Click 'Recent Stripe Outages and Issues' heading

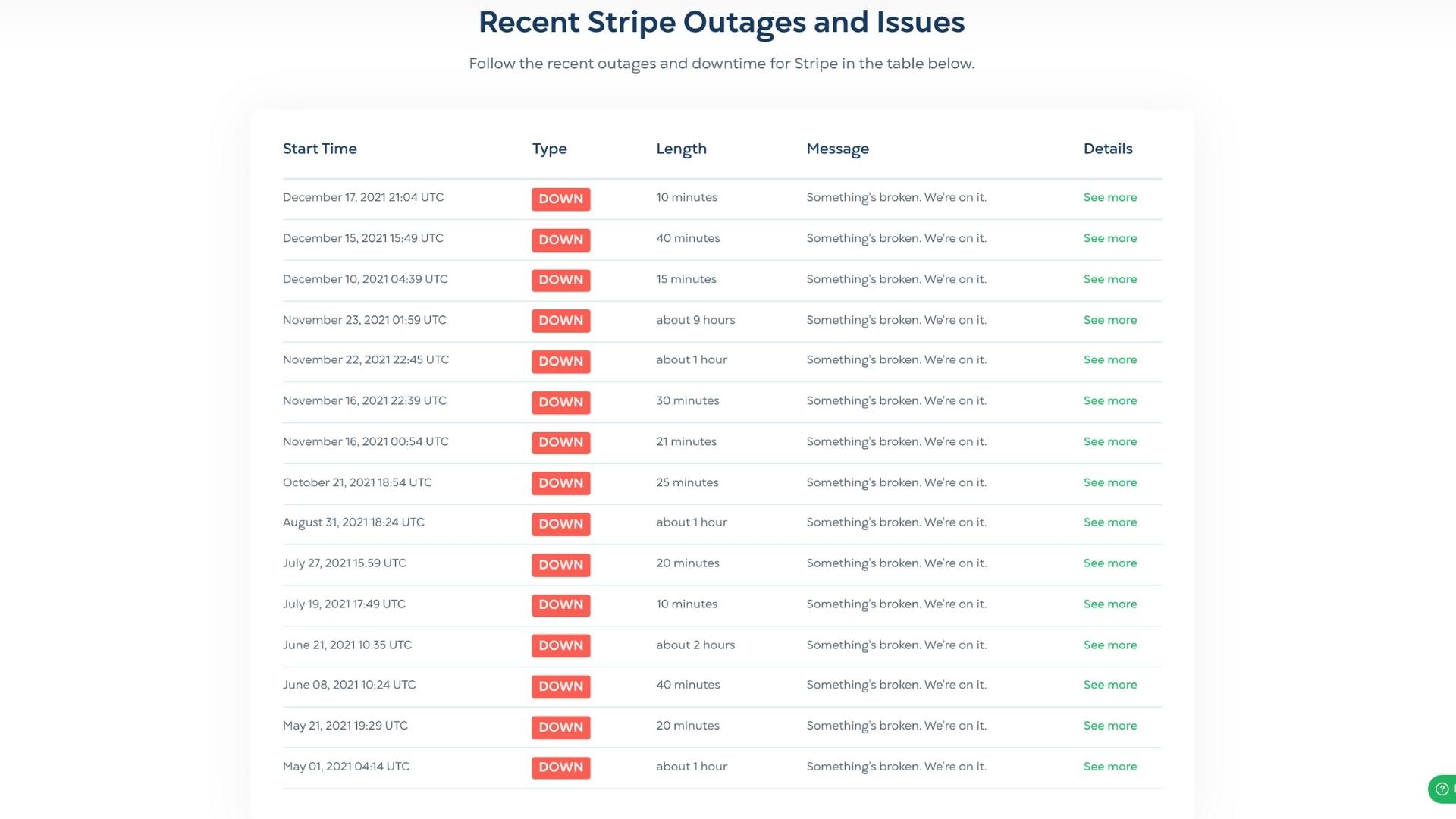point(722,23)
